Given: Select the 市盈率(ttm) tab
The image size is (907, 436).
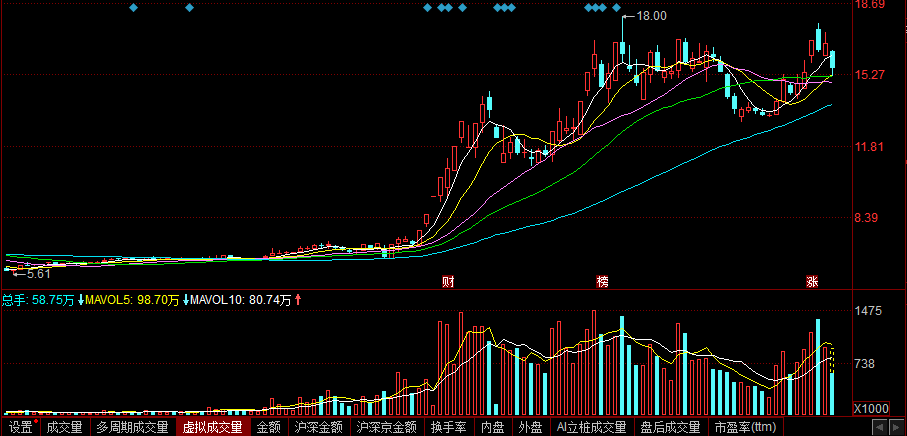Looking at the screenshot, I should point(744,427).
